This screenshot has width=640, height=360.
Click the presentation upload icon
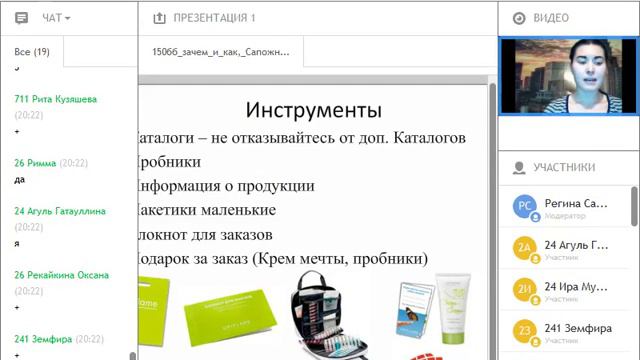tap(159, 18)
